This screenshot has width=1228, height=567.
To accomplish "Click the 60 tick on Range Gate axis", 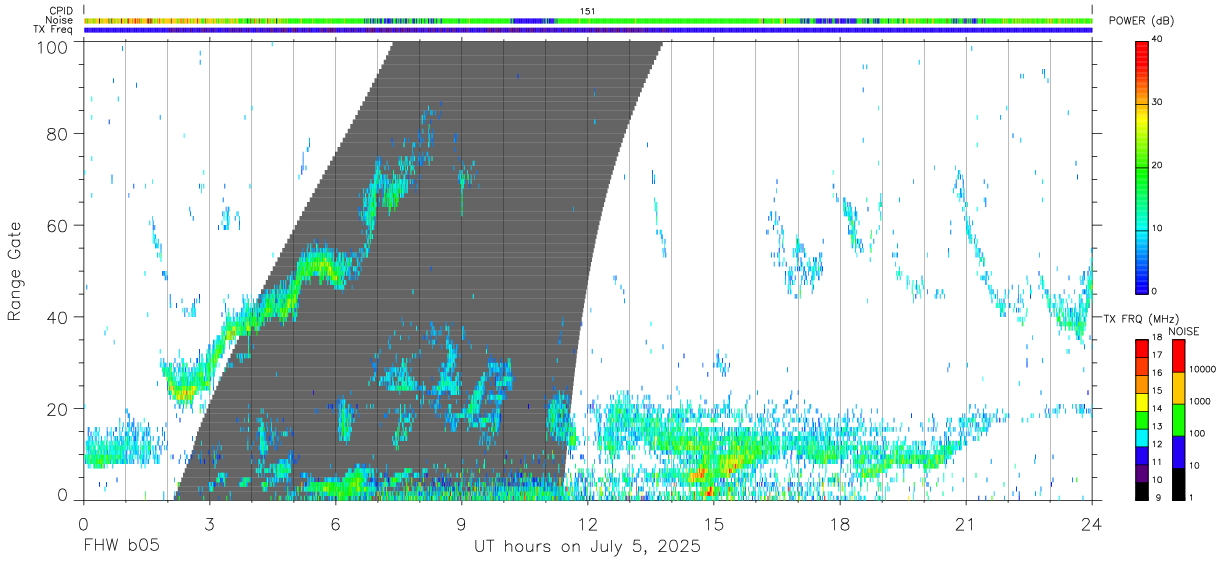I will click(x=58, y=226).
